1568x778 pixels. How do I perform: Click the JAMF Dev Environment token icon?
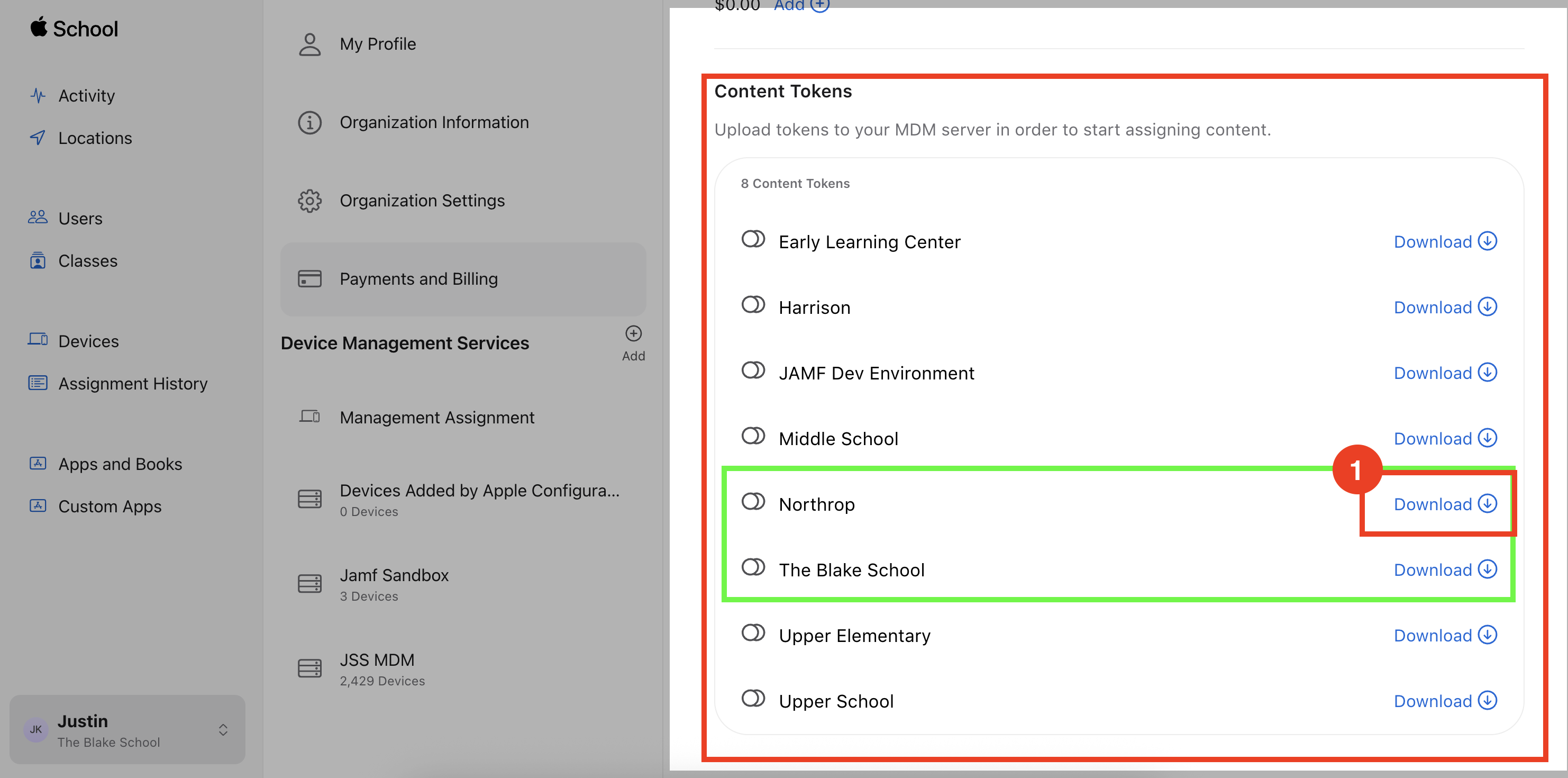point(753,370)
